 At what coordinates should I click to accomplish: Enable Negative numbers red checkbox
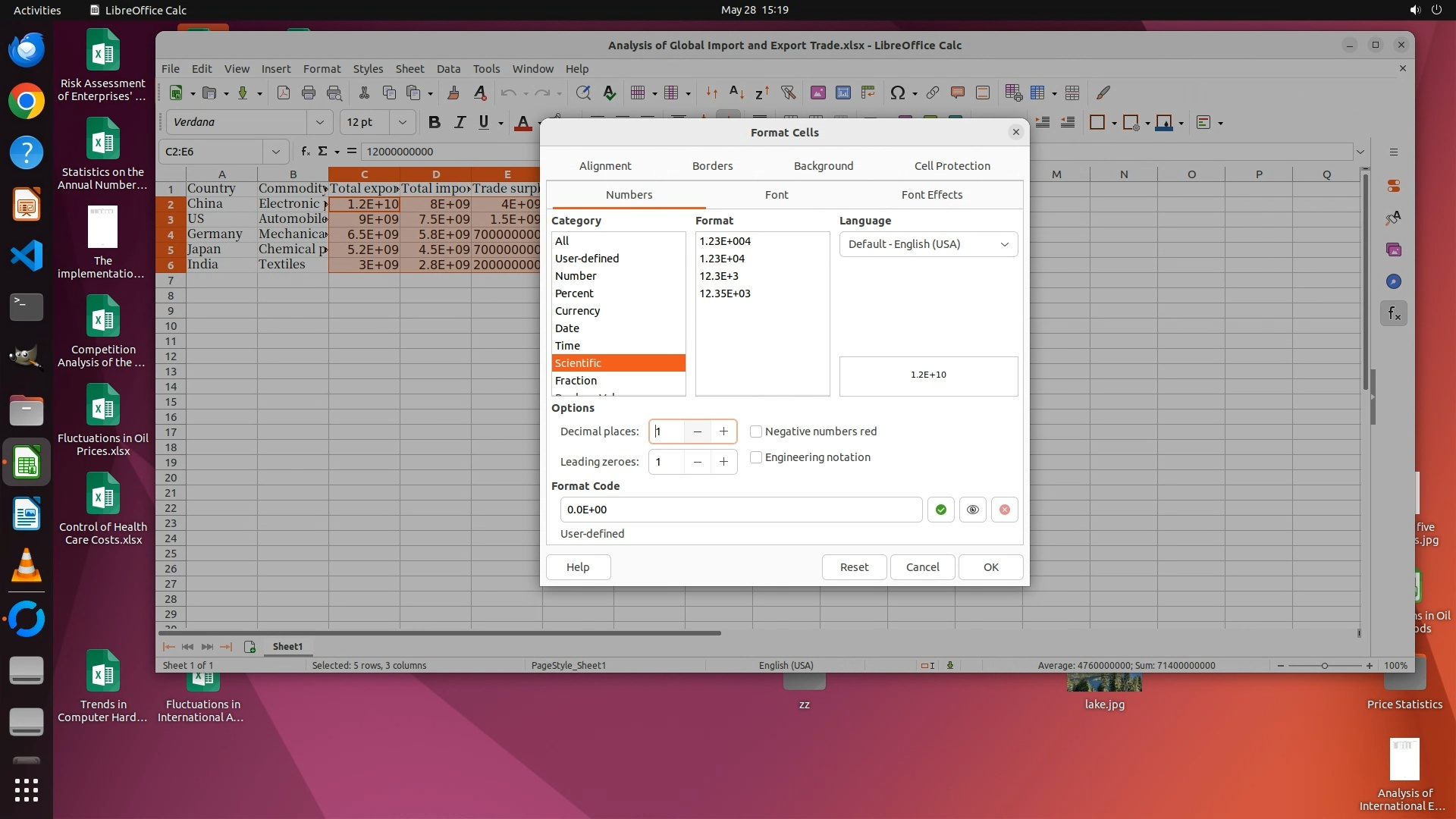coord(756,431)
